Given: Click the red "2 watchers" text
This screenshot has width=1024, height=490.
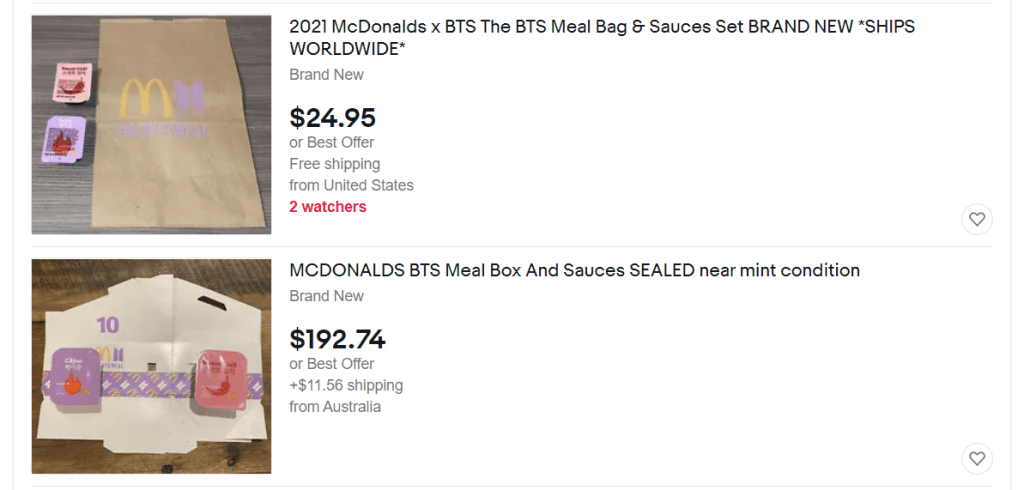Looking at the screenshot, I should (x=328, y=207).
